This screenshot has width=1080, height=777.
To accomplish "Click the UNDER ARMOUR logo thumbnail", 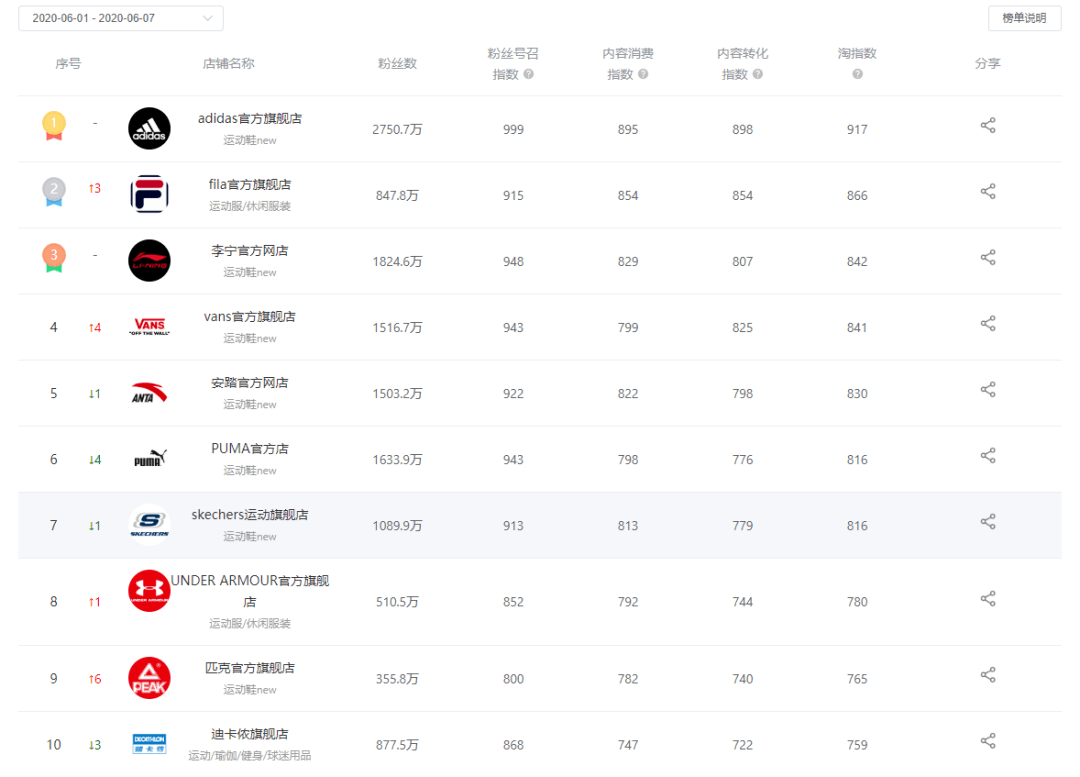I will 149,591.
